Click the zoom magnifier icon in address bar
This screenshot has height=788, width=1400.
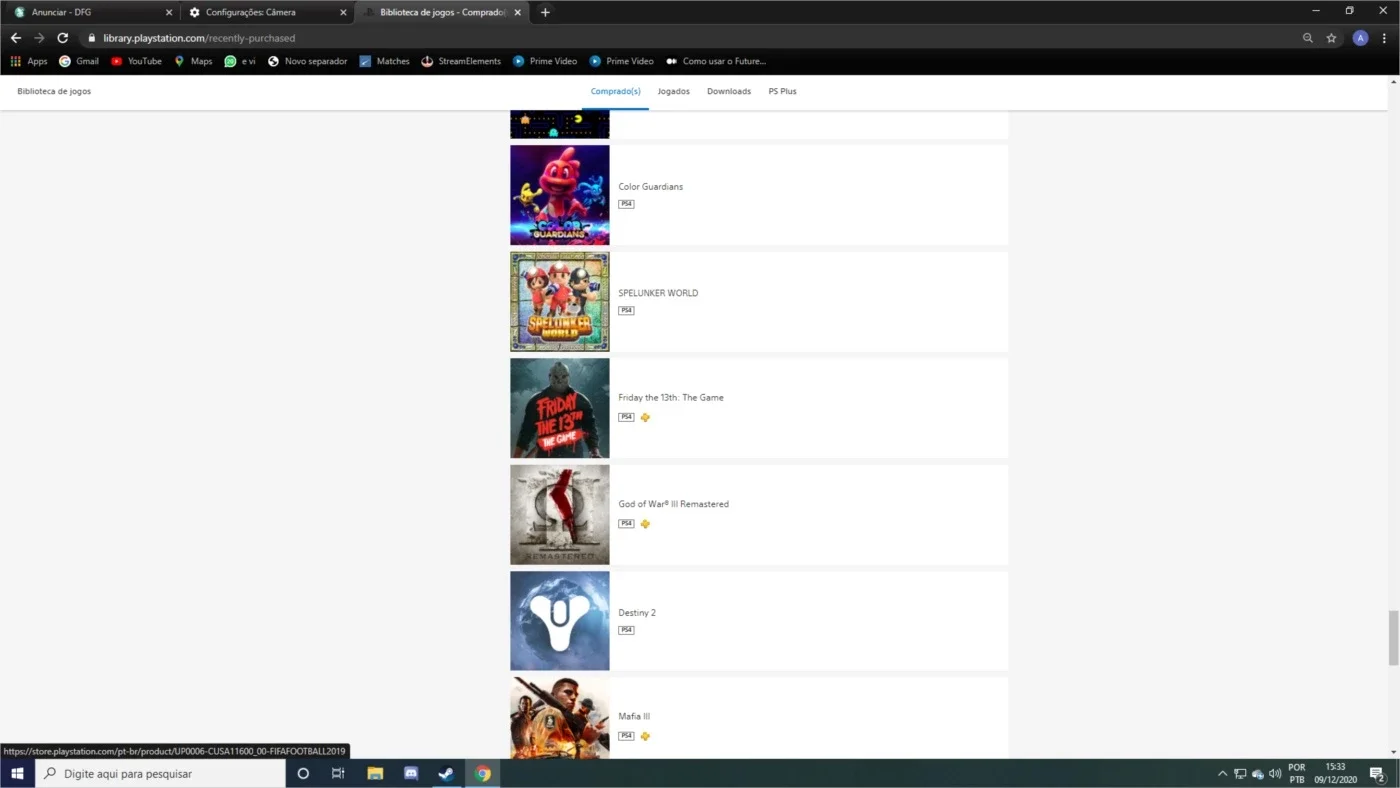pos(1307,38)
